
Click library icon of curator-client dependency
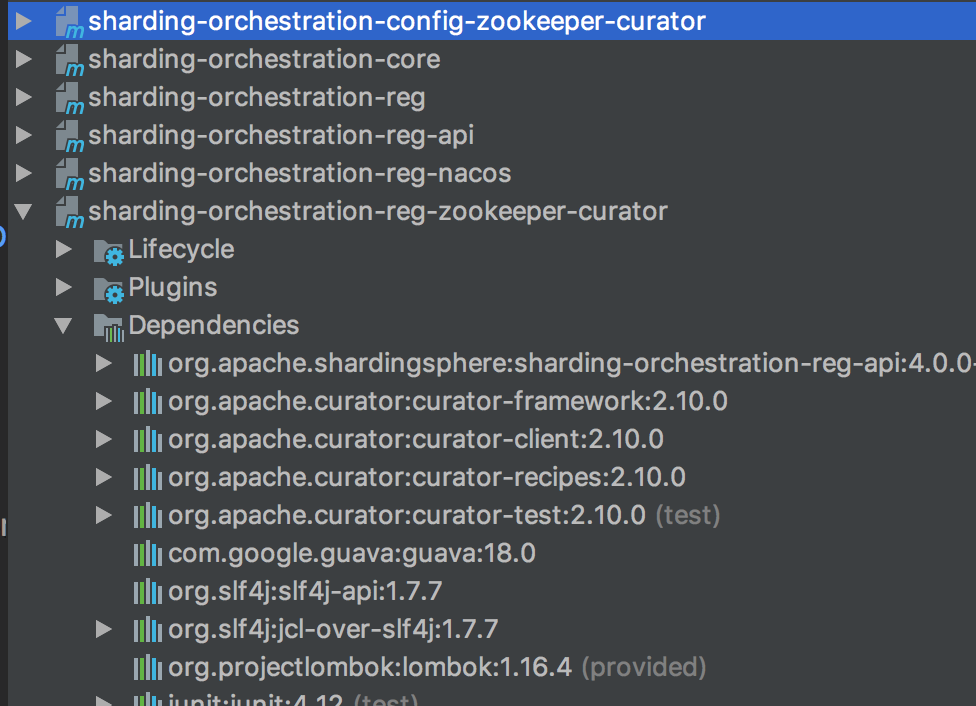148,440
